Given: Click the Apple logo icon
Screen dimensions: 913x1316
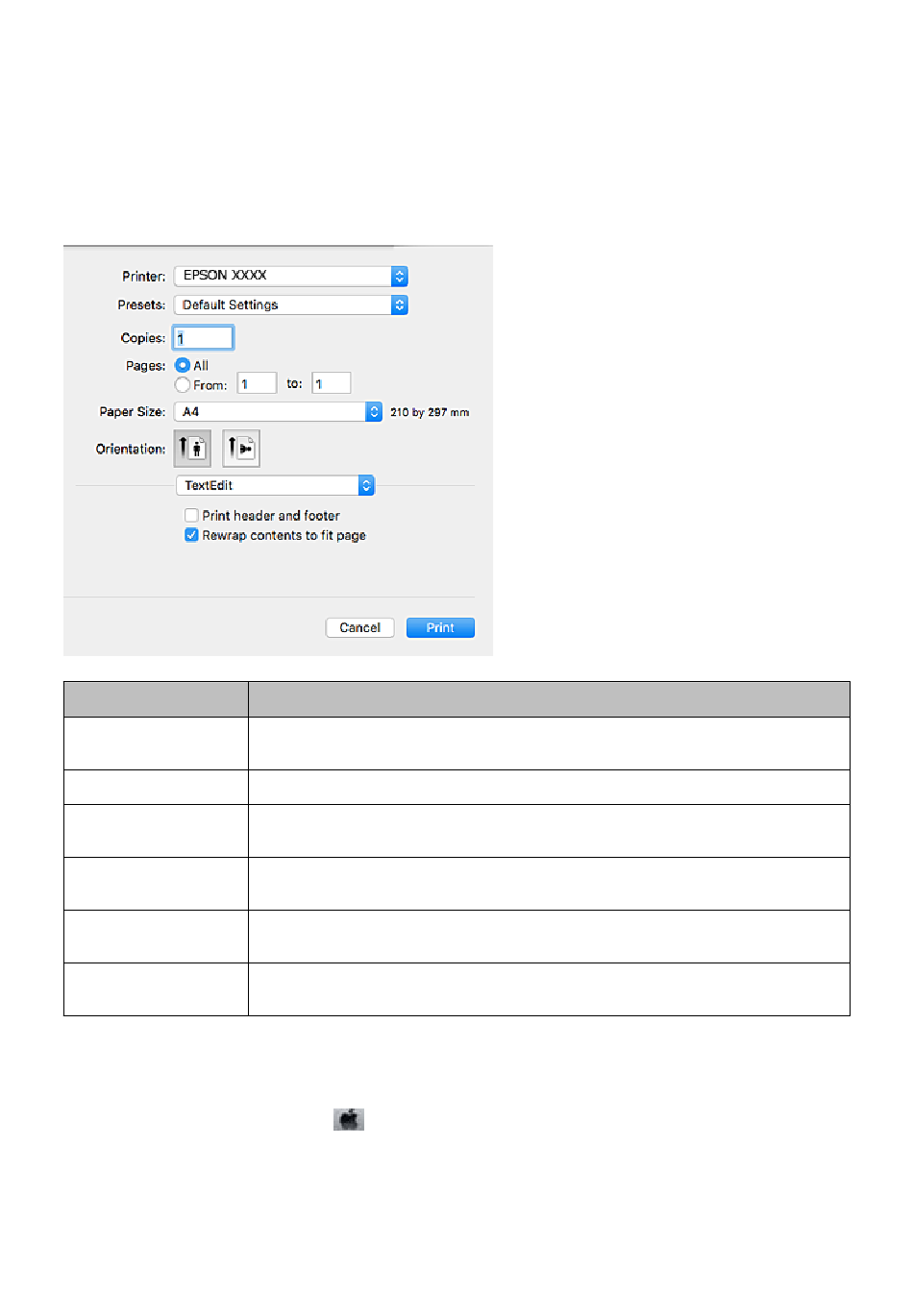Looking at the screenshot, I should click(x=349, y=1119).
